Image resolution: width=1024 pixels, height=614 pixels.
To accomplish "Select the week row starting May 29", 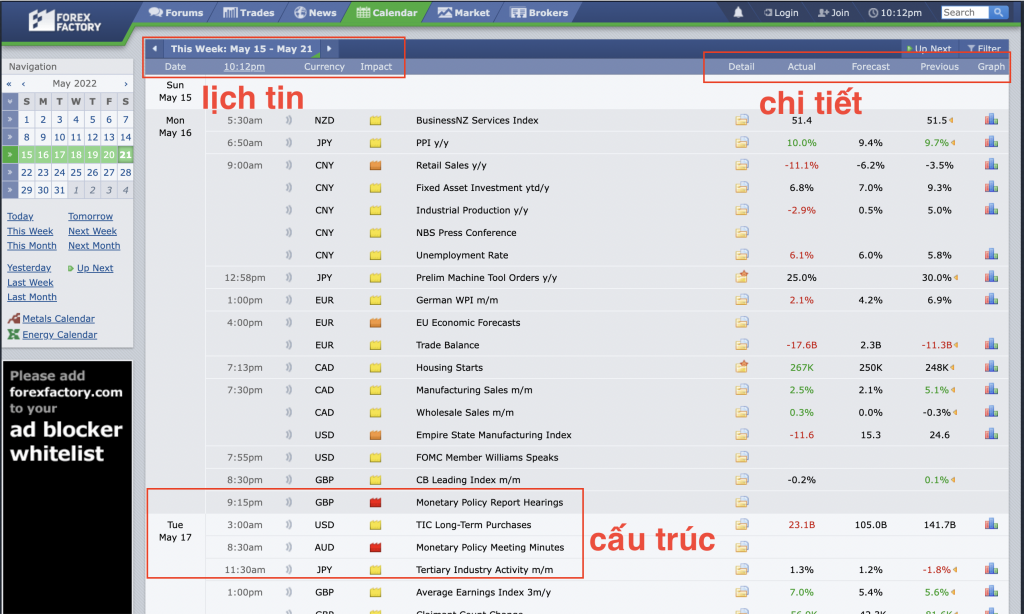I will (x=10, y=190).
